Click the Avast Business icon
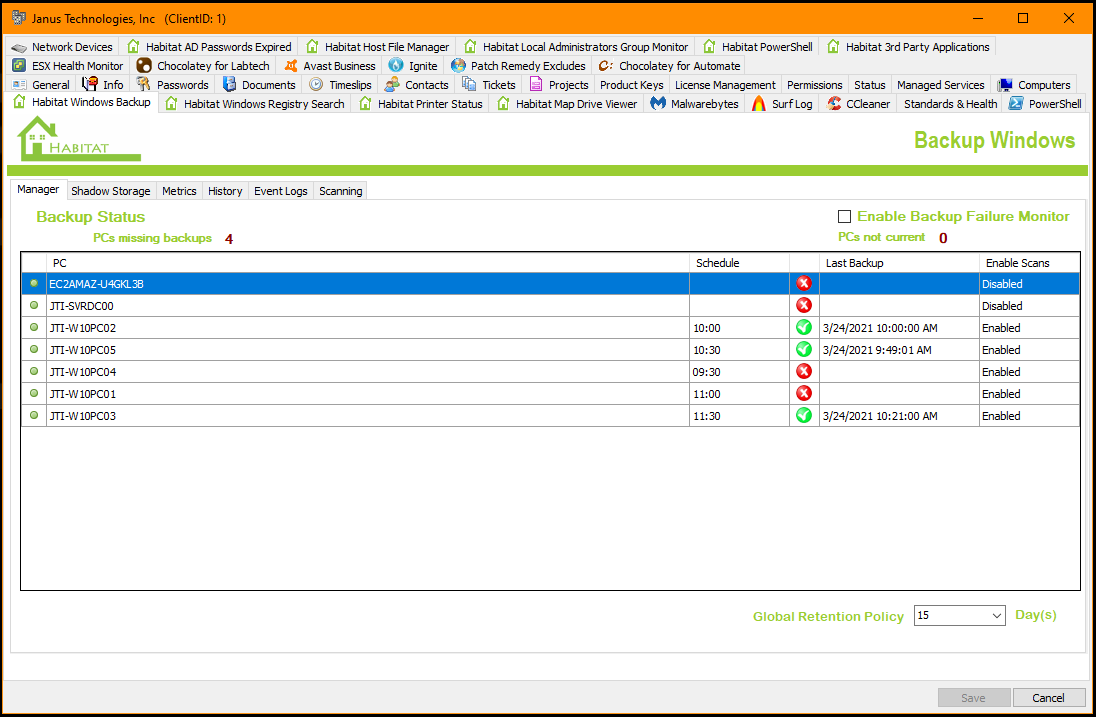Screen dimensions: 1096x717 click(x=290, y=66)
